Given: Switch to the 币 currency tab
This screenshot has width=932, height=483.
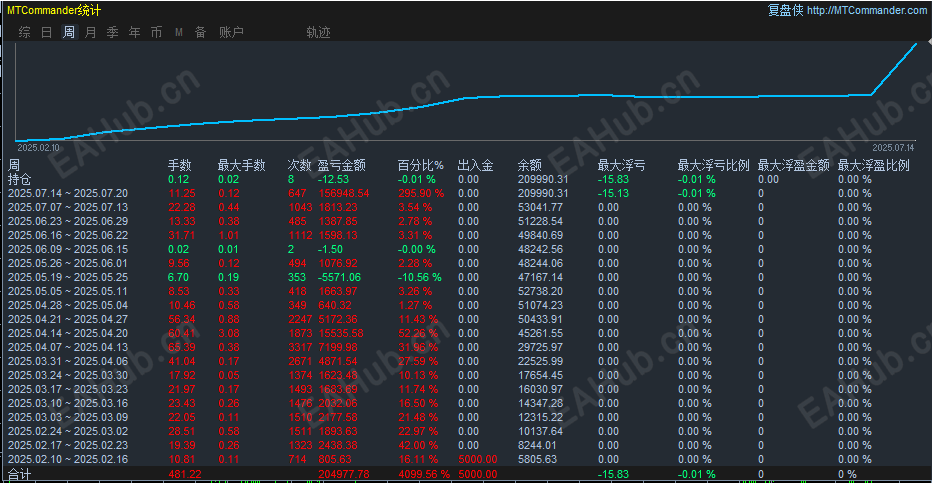Looking at the screenshot, I should (x=156, y=32).
